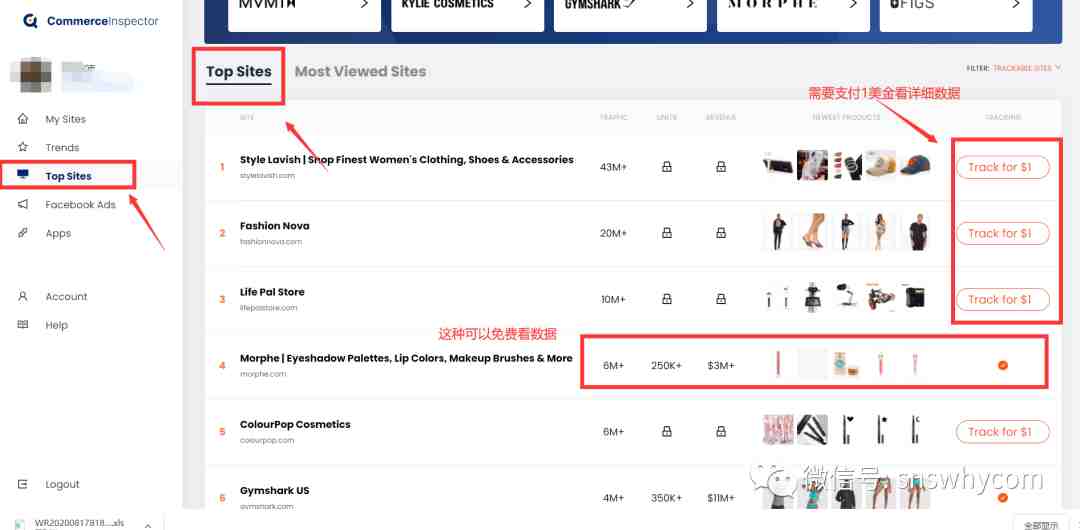Click Logout in sidebar
Viewport: 1080px width, 530px height.
[62, 485]
